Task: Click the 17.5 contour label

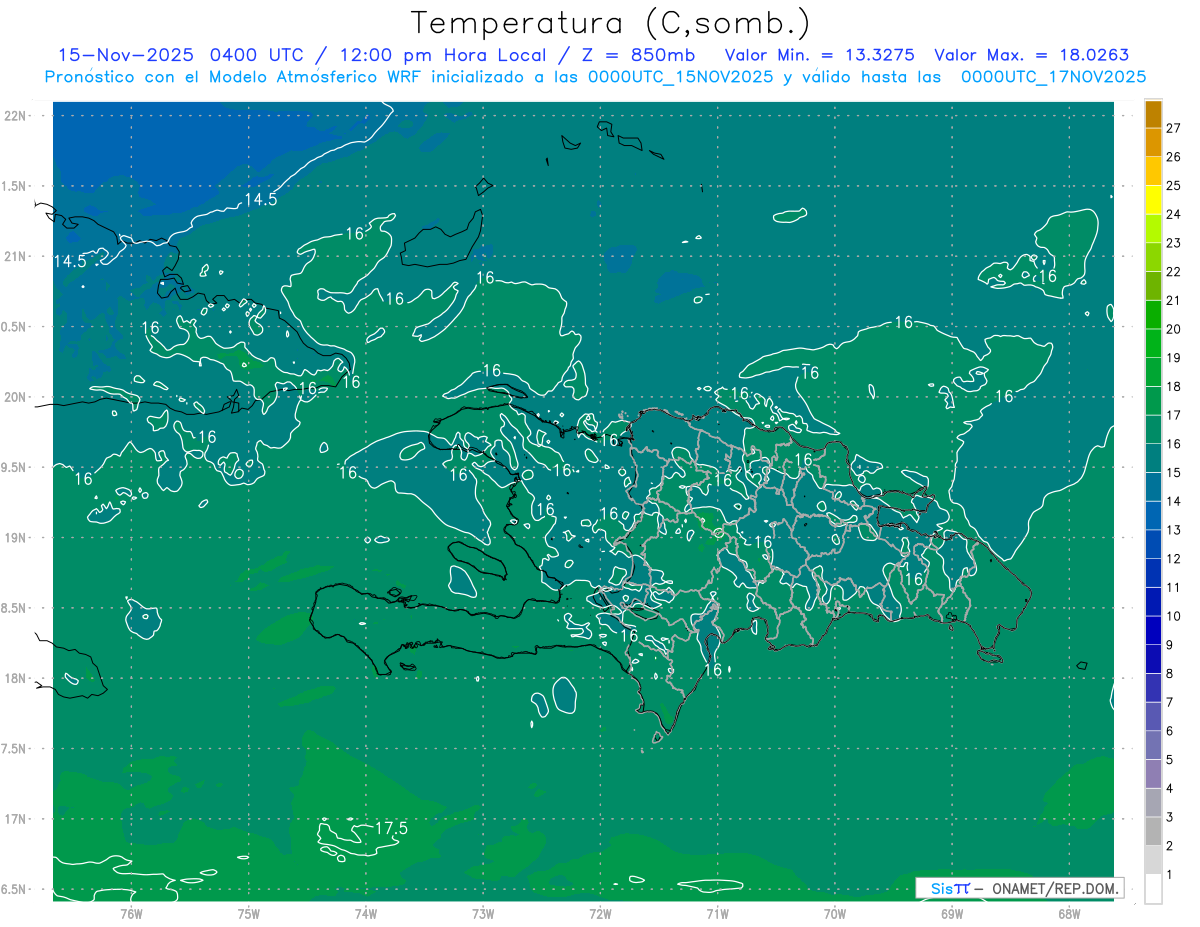Action: click(391, 829)
